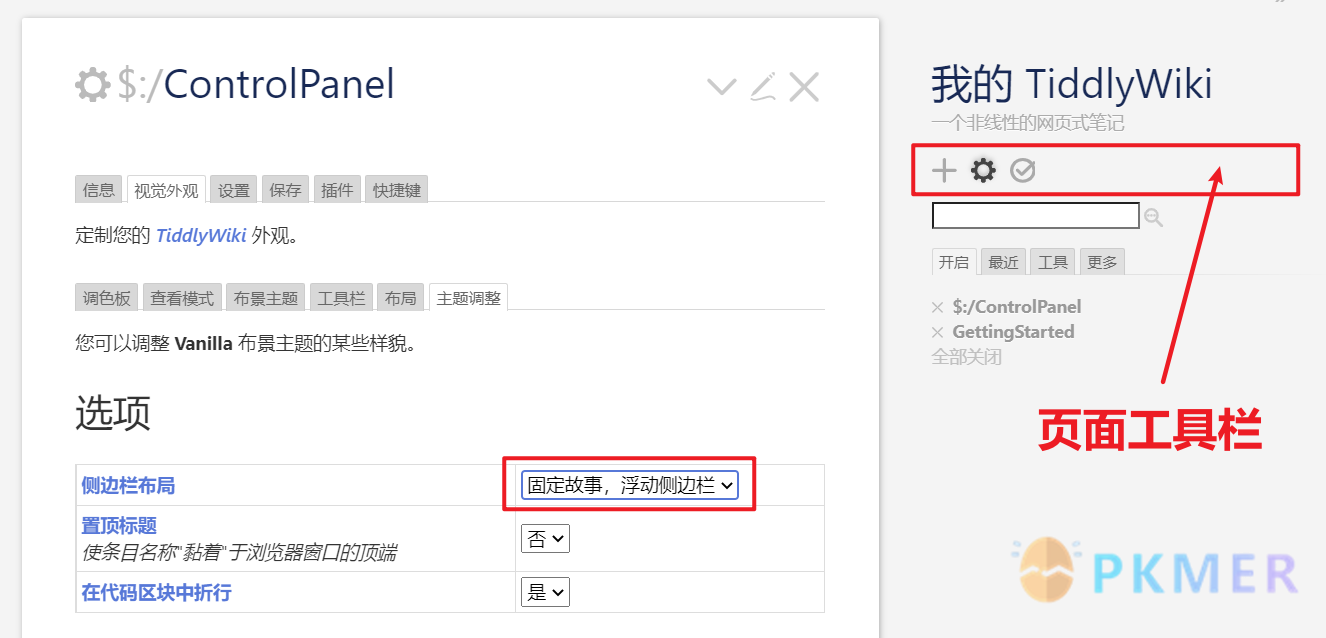Open the 置顶标题 dropdown showing 否
Viewport: 1326px width, 638px height.
pyautogui.click(x=545, y=539)
